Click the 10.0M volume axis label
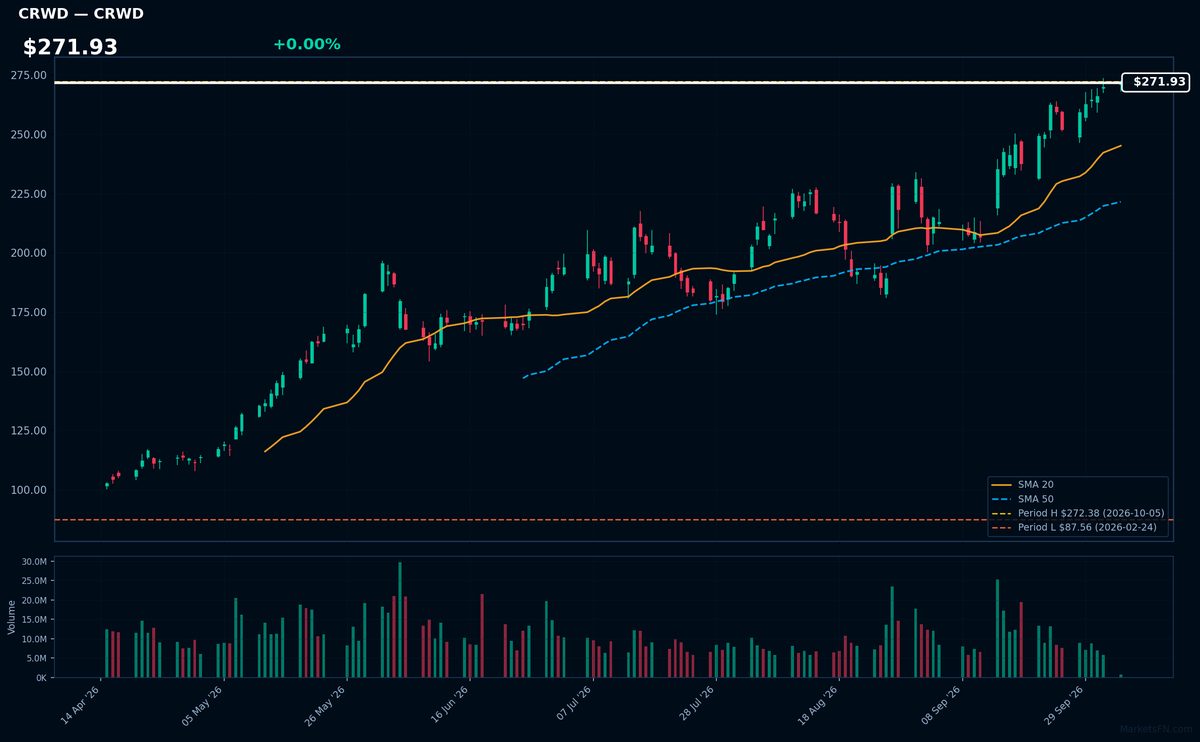 [x=34, y=639]
